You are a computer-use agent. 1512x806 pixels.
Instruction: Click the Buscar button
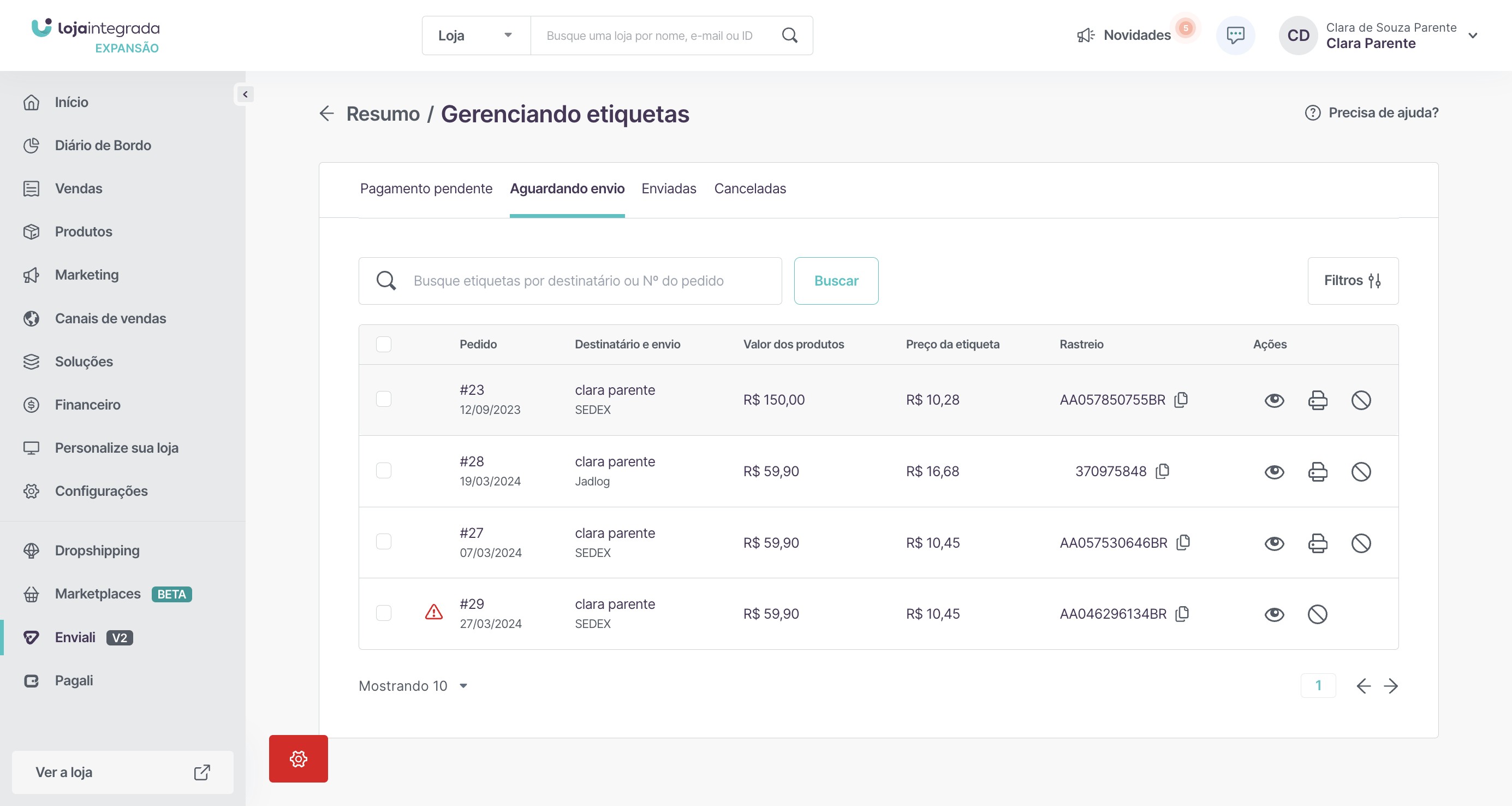pos(835,281)
